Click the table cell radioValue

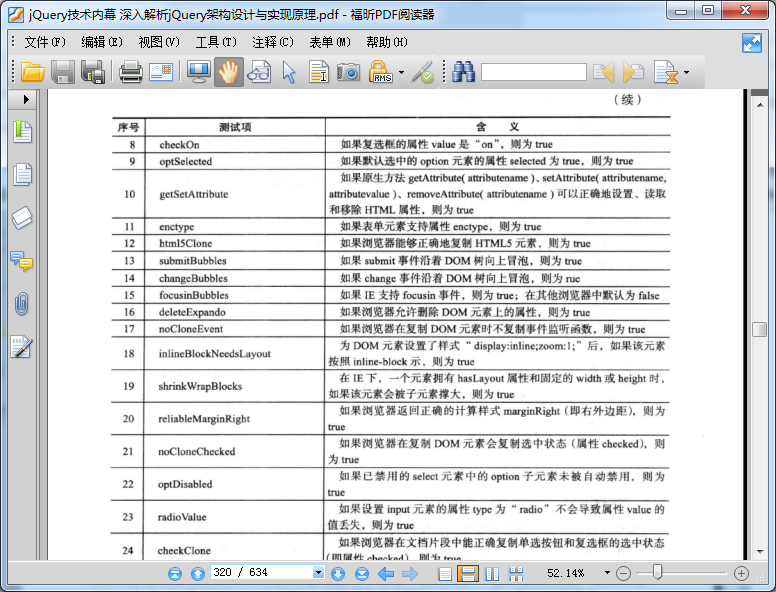pos(182,517)
